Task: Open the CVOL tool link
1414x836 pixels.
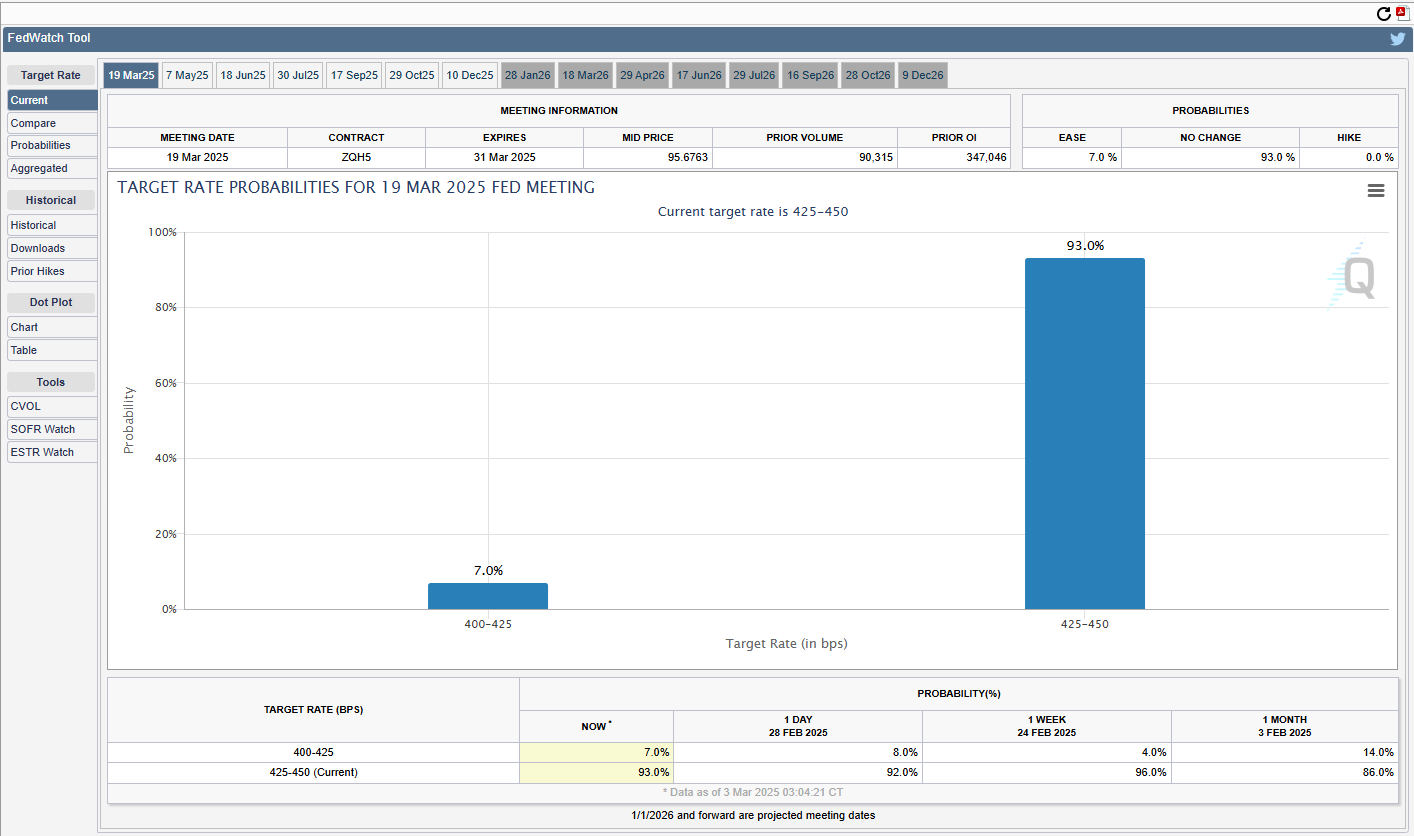Action: click(x=52, y=406)
